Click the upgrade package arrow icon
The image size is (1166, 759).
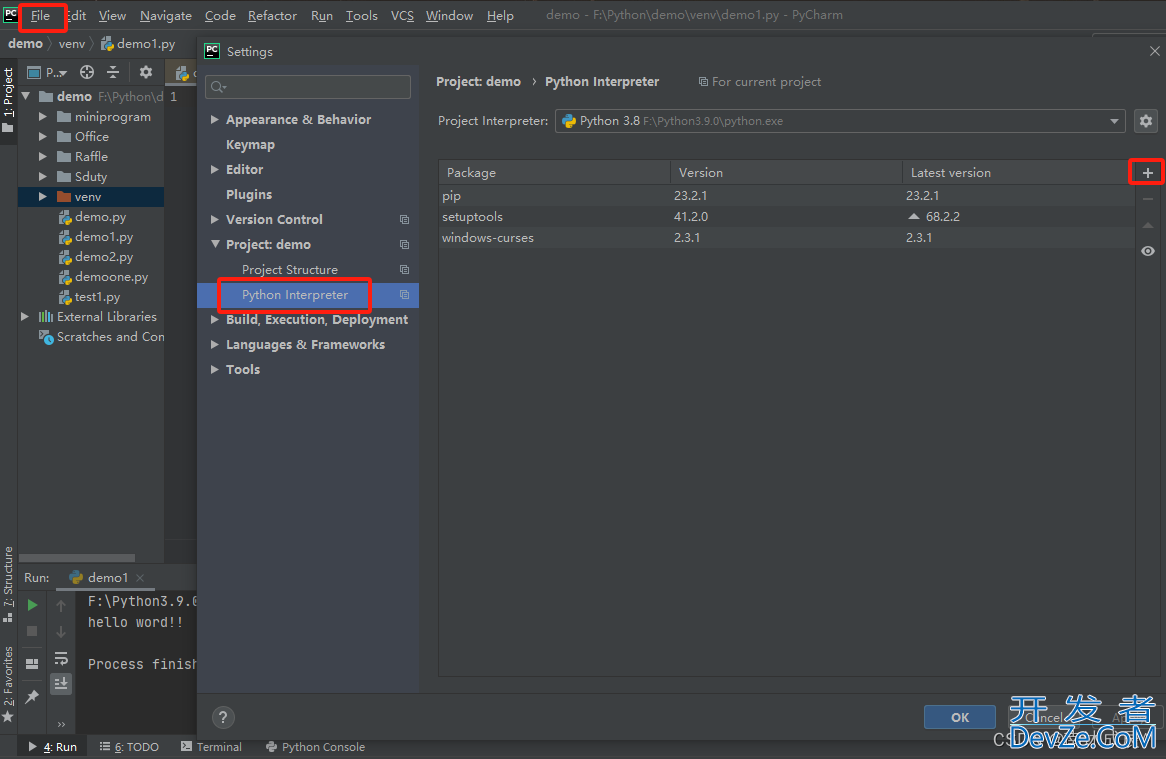pyautogui.click(x=1147, y=225)
